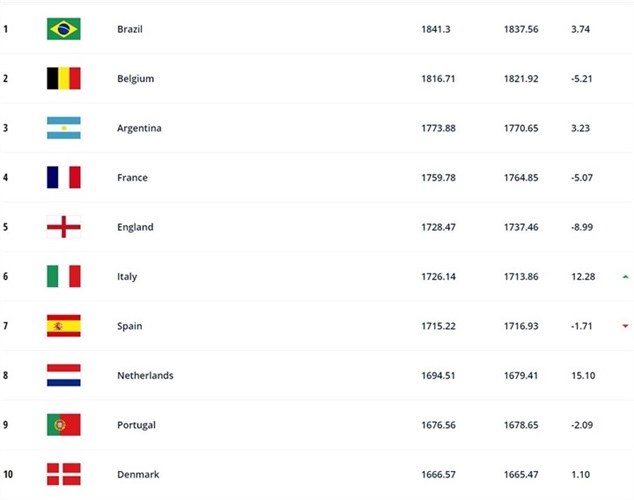This screenshot has height=500, width=634.
Task: Select the Italy flag icon
Action: [63, 276]
